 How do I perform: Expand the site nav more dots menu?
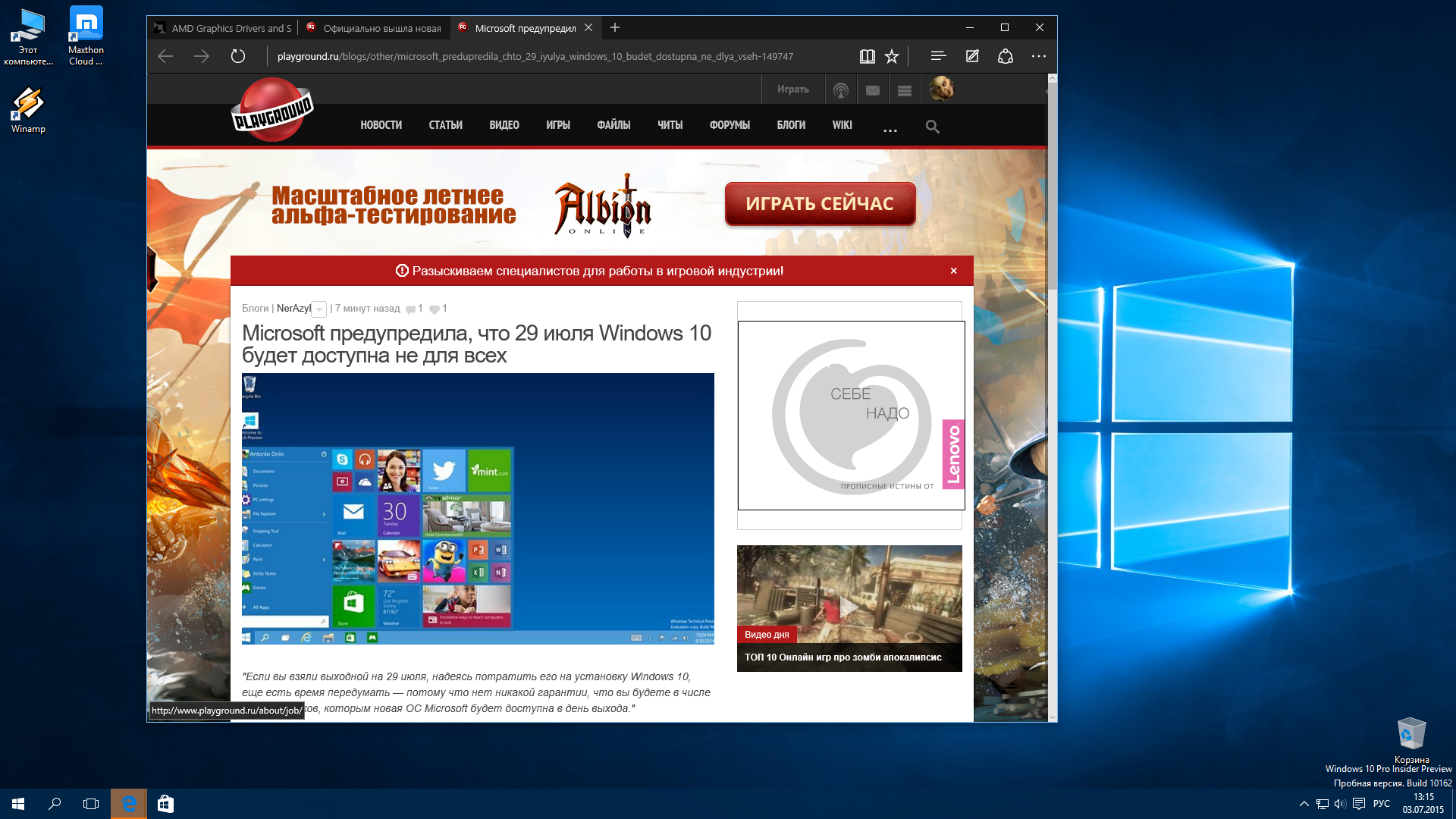(x=890, y=129)
